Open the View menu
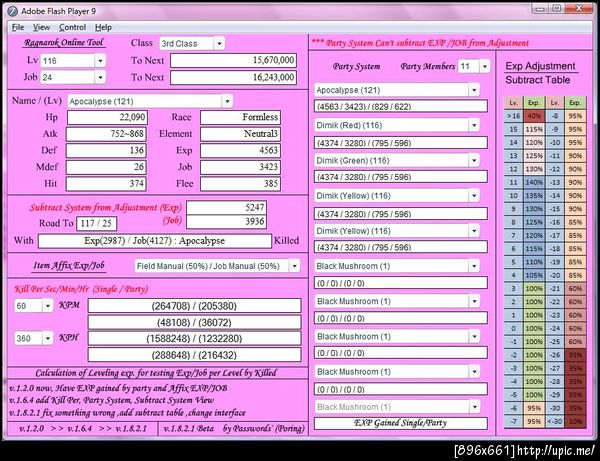This screenshot has height=461, width=600. [x=41, y=28]
